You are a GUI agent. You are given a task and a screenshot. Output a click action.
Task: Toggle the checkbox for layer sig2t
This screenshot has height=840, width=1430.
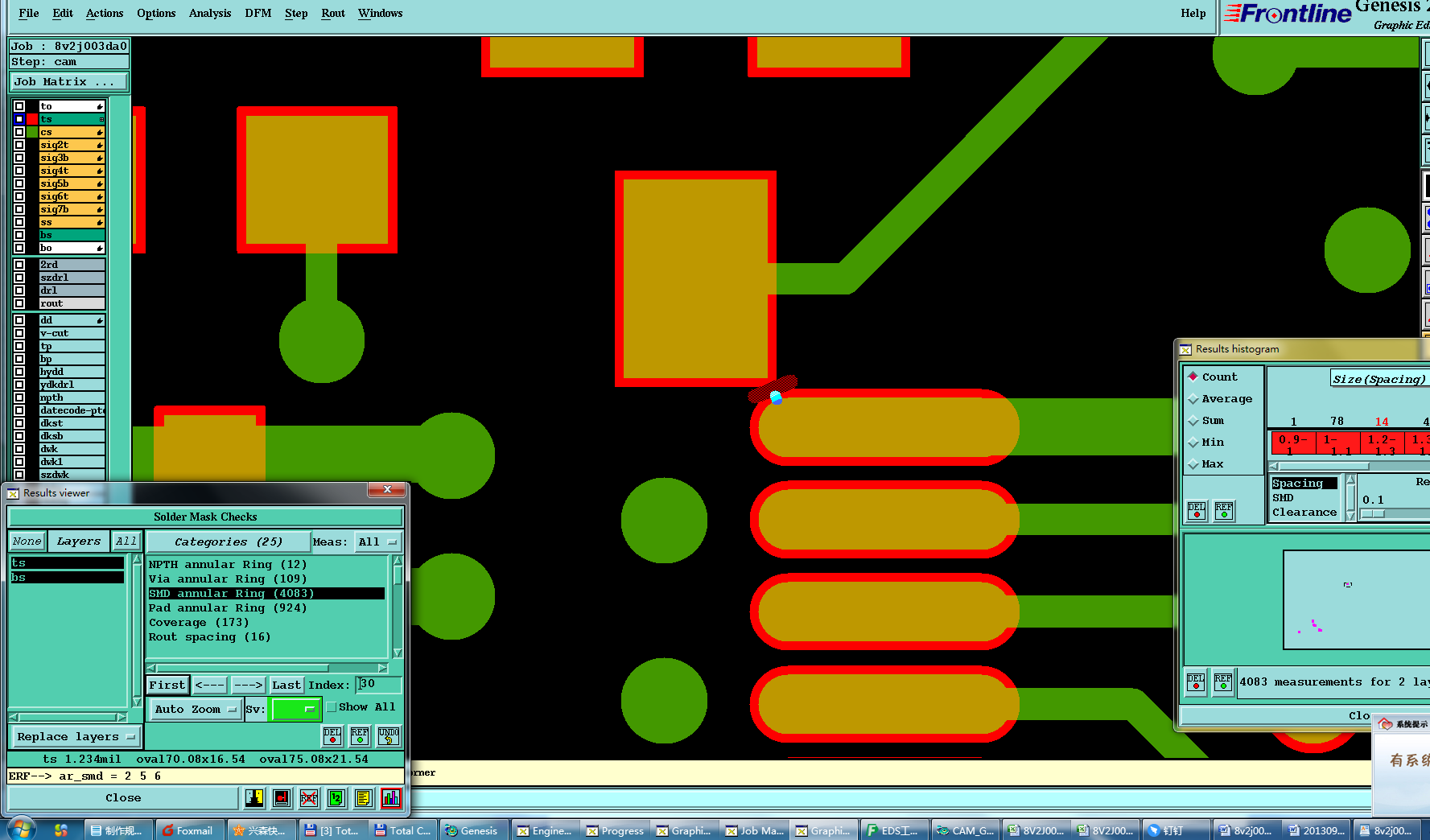[19, 145]
